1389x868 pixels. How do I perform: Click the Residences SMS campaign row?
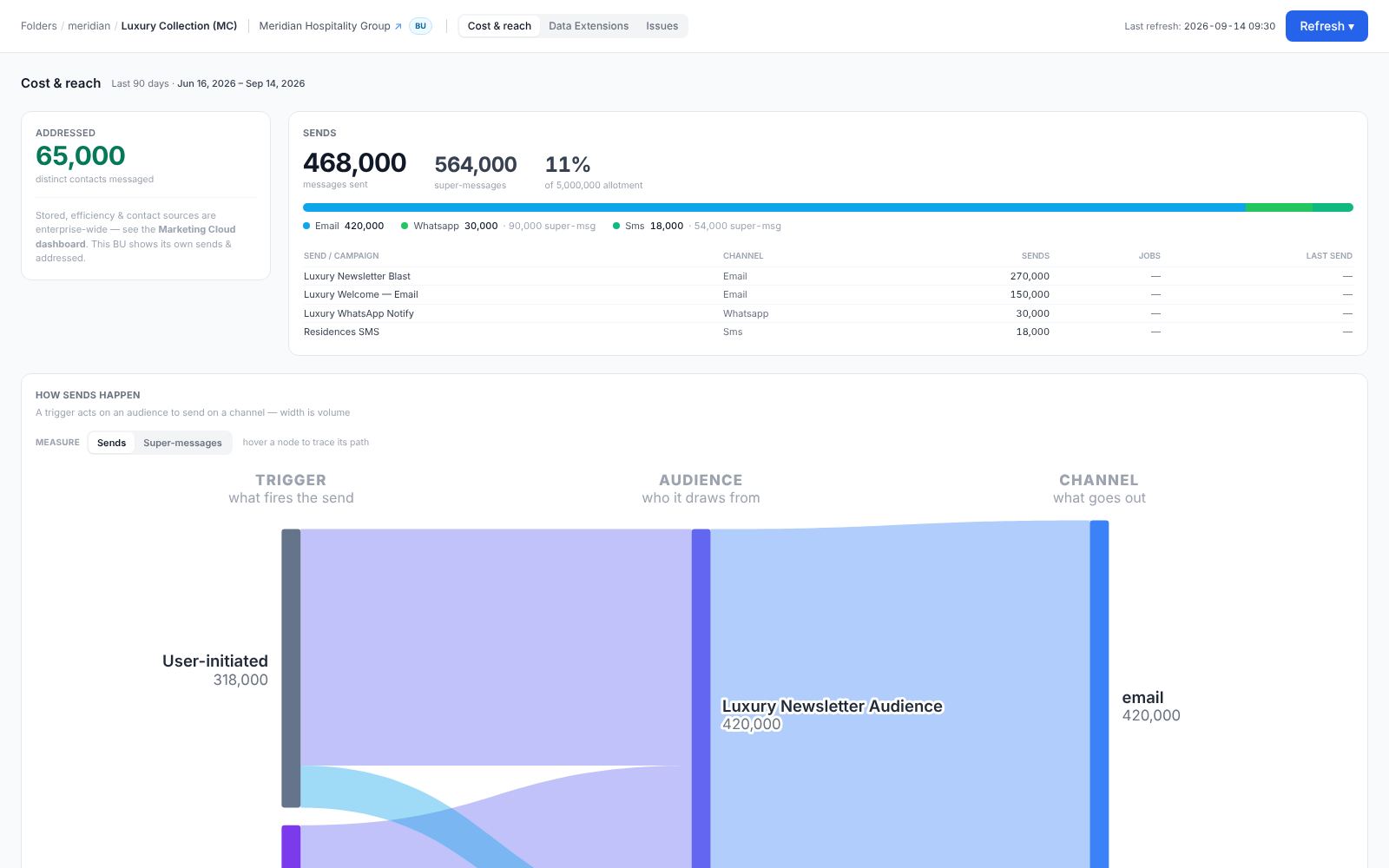click(x=828, y=332)
